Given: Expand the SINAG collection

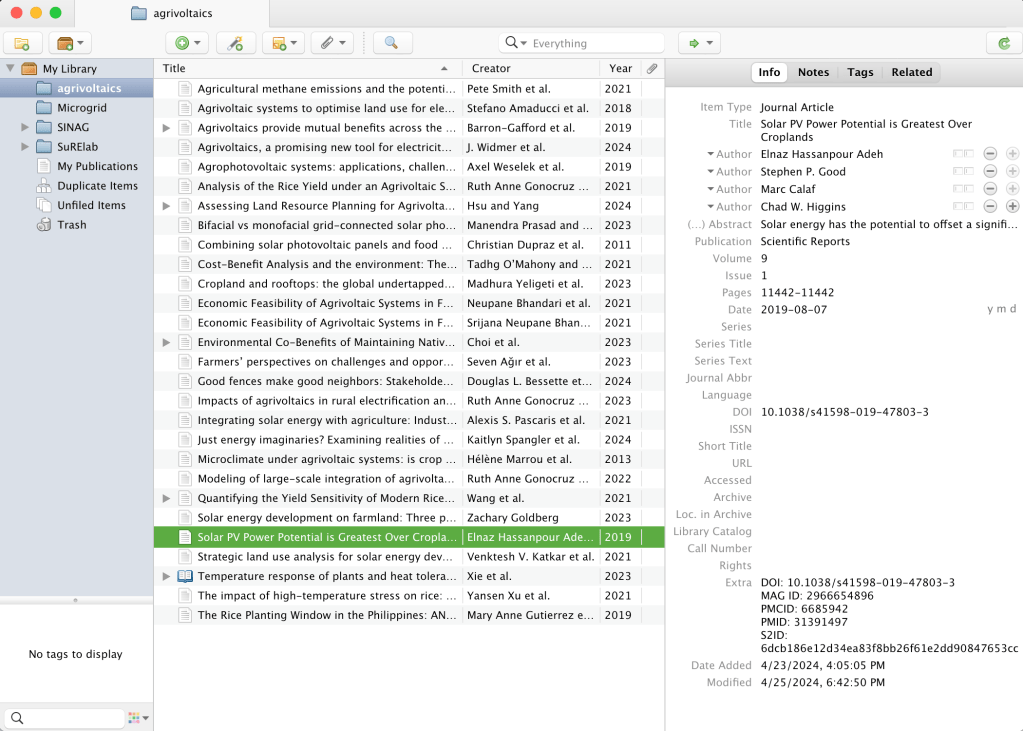Looking at the screenshot, I should (25, 127).
